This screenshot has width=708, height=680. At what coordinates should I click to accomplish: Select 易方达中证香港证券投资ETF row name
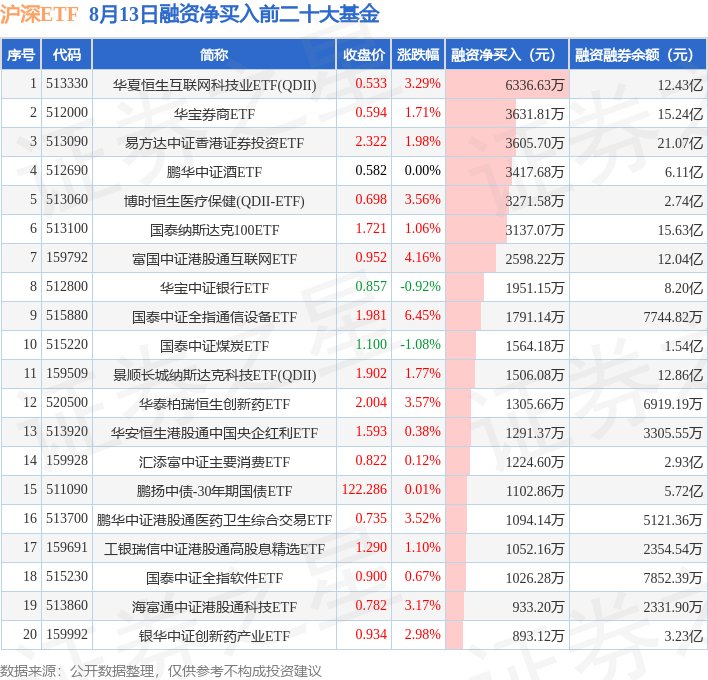coord(214,143)
